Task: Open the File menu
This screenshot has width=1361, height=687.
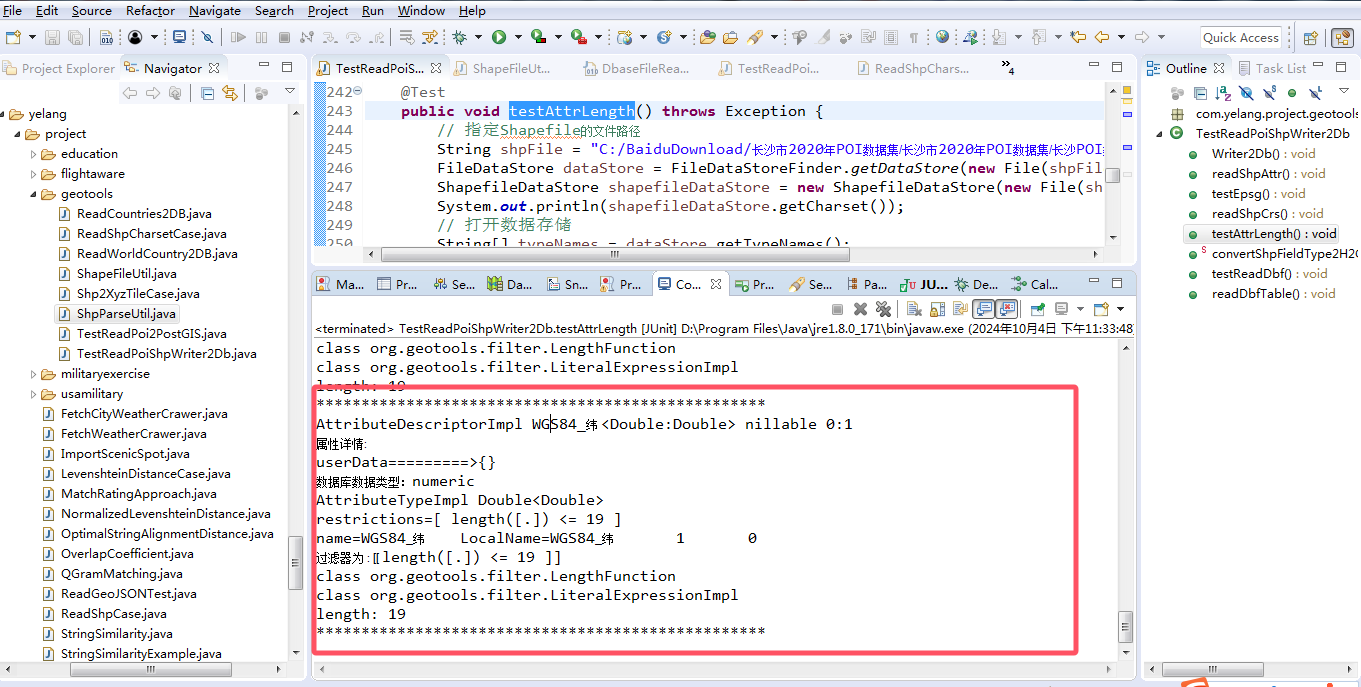Action: click(x=13, y=11)
